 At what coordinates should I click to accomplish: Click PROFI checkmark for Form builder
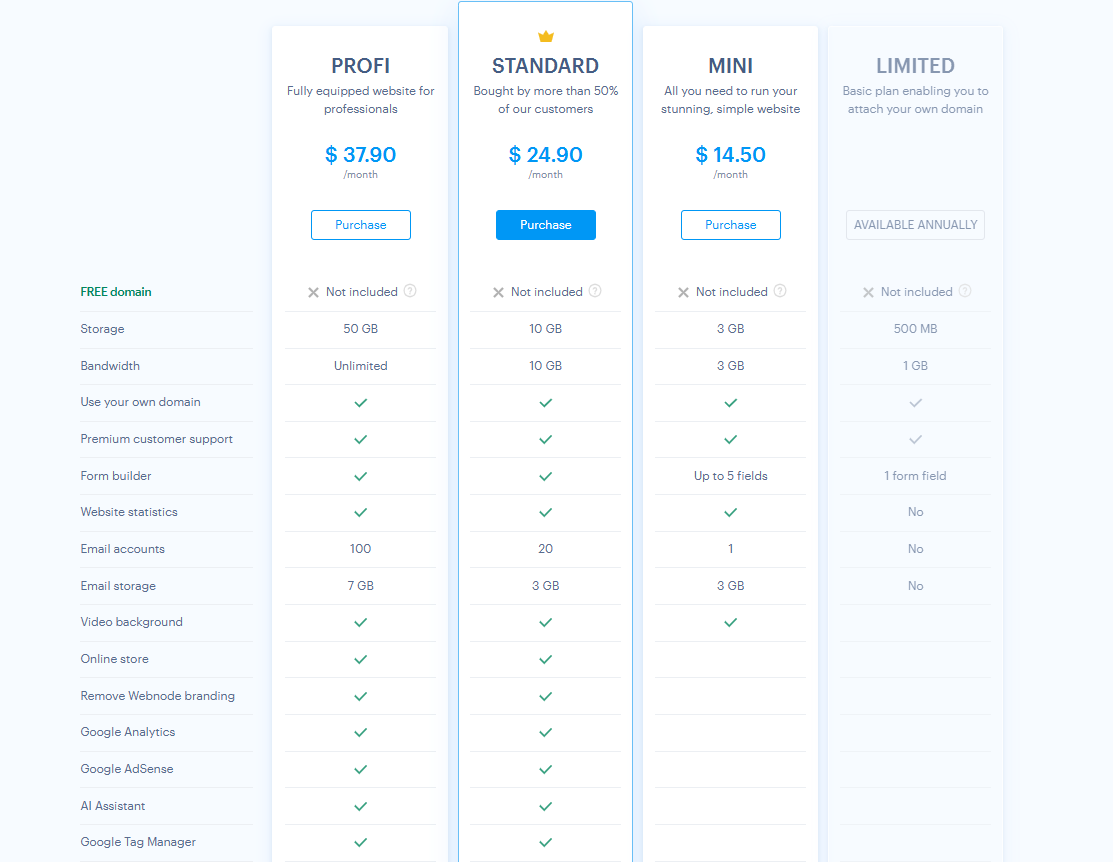pyautogui.click(x=361, y=476)
